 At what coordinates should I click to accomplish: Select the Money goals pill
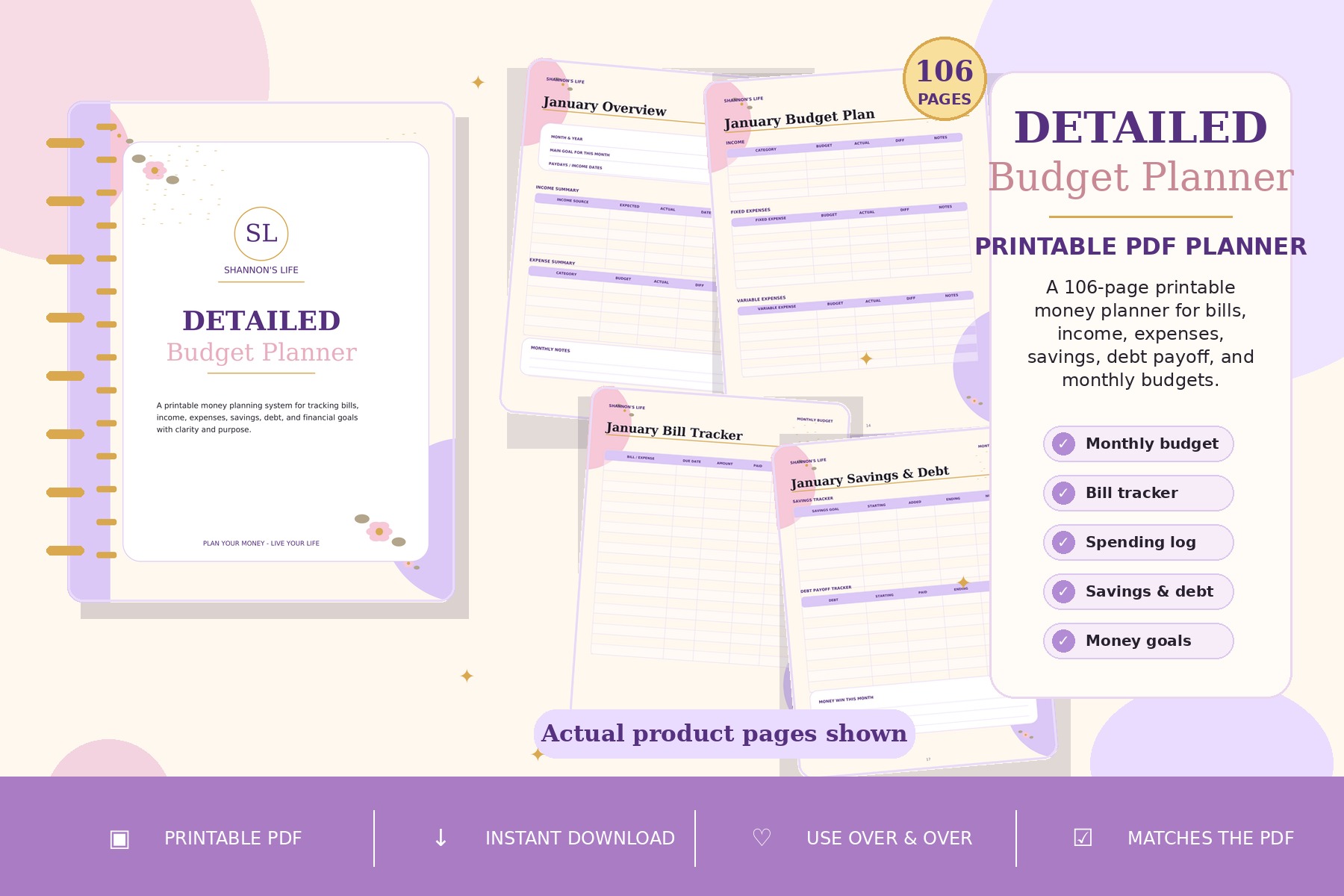[1139, 641]
